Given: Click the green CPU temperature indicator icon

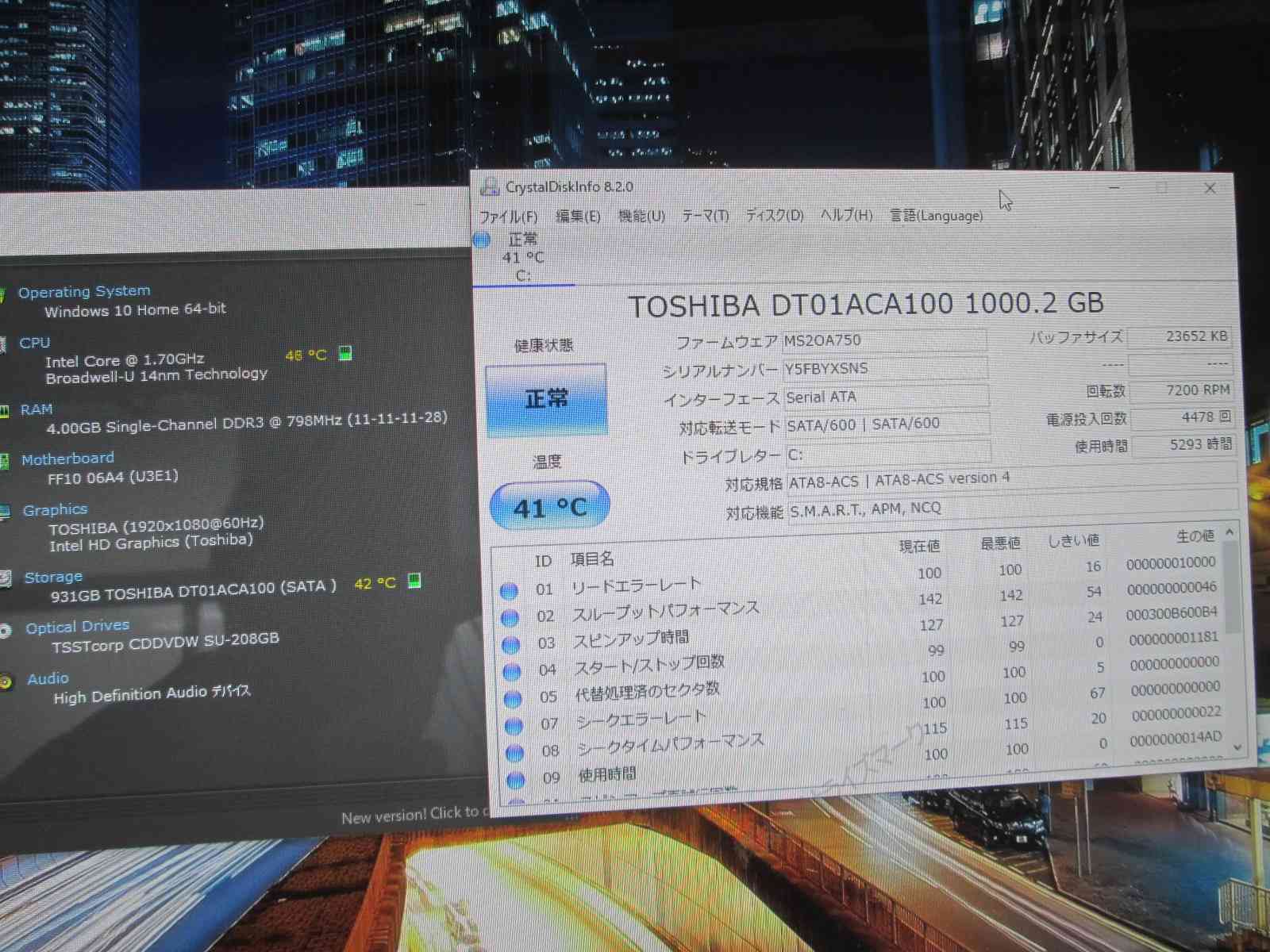Looking at the screenshot, I should tap(345, 354).
